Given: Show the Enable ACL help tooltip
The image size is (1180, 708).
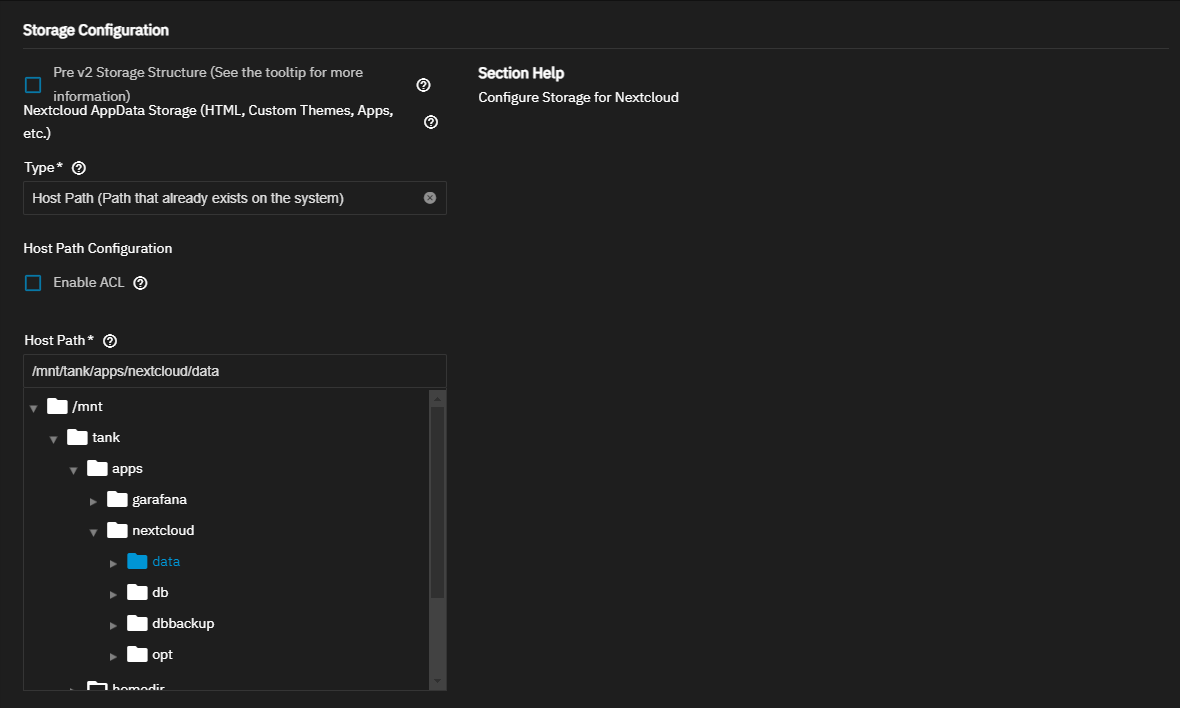Looking at the screenshot, I should pos(140,283).
